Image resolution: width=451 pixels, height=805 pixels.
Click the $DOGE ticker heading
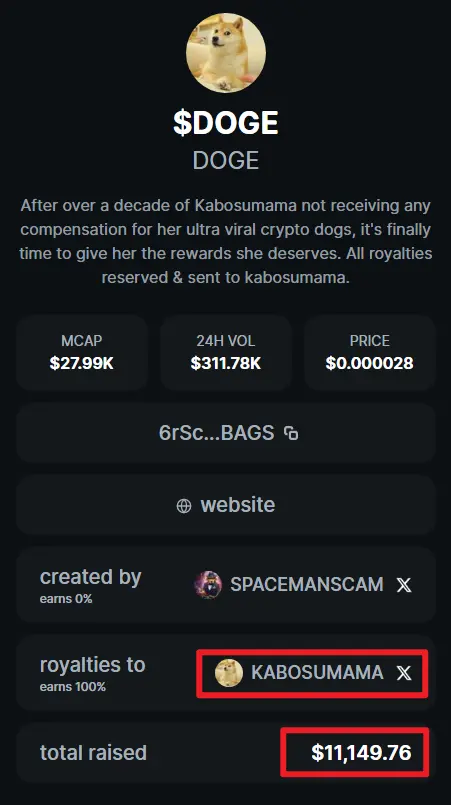tap(226, 123)
